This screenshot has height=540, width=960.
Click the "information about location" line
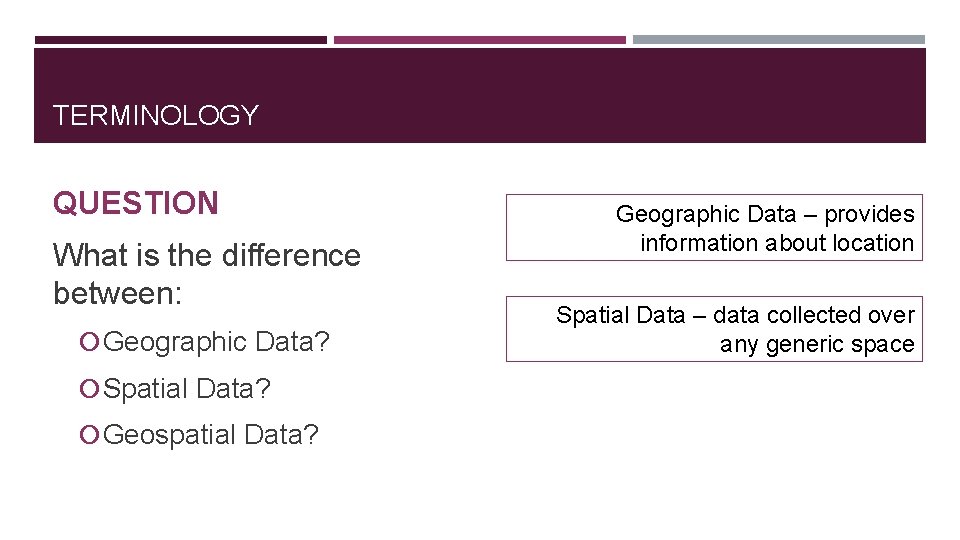pos(777,243)
